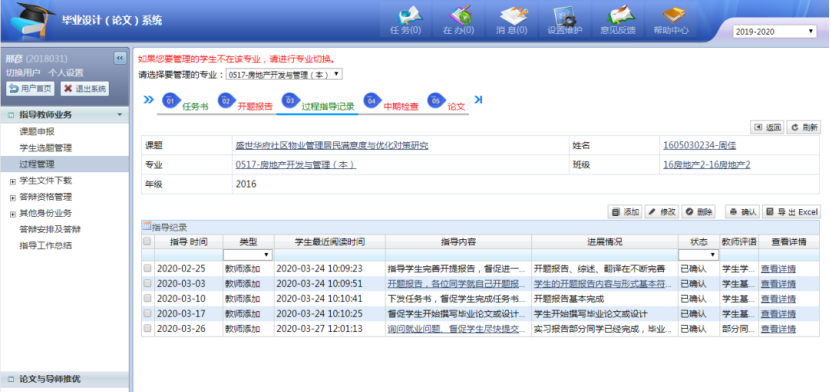Screen dimensions: 830x392
Task: Click next-step arrow after 论文 step
Action: (478, 99)
